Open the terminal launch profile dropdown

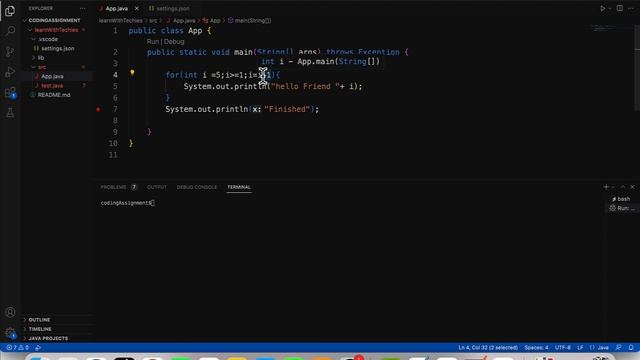(613, 187)
